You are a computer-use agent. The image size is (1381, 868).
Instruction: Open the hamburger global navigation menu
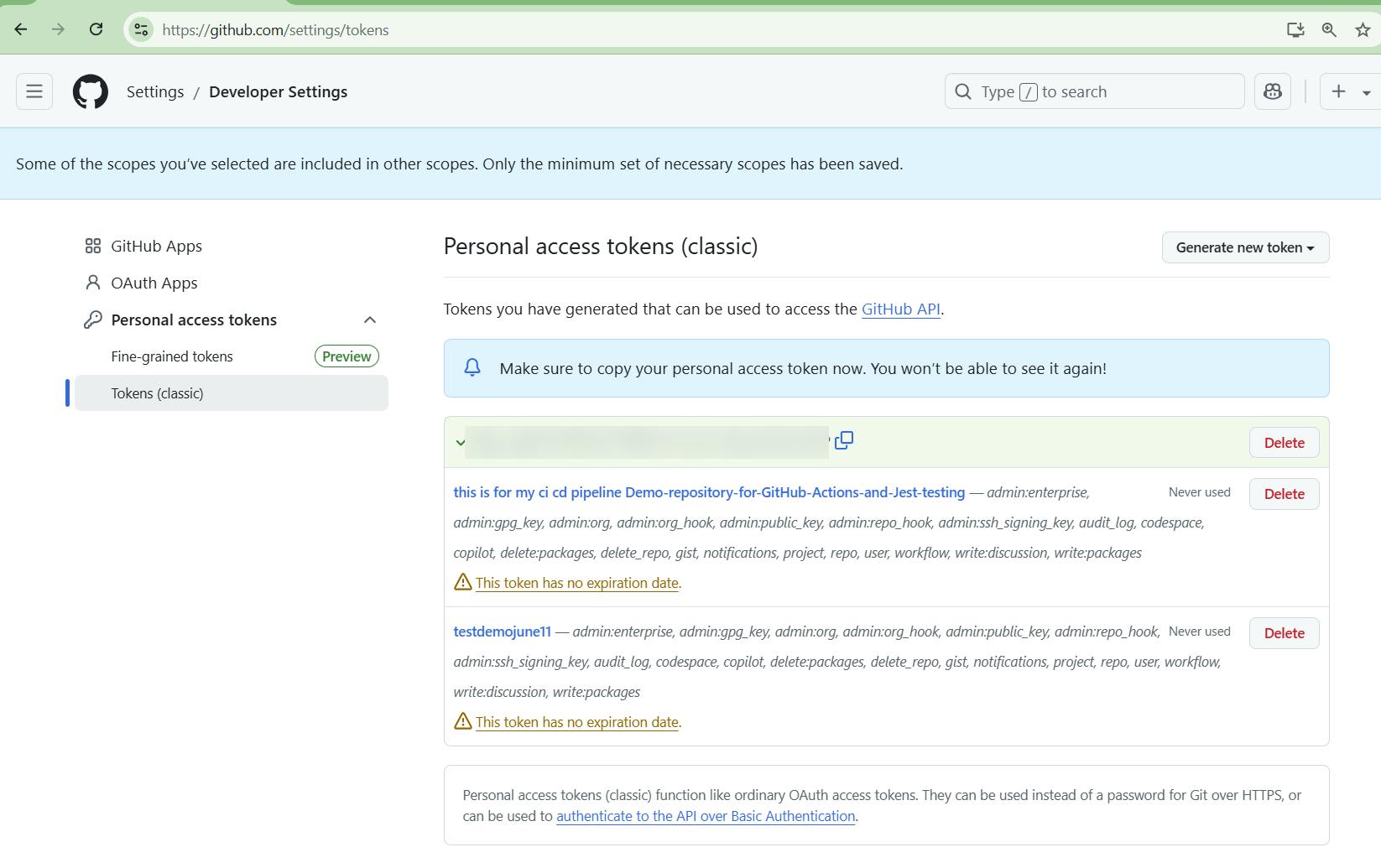[34, 91]
